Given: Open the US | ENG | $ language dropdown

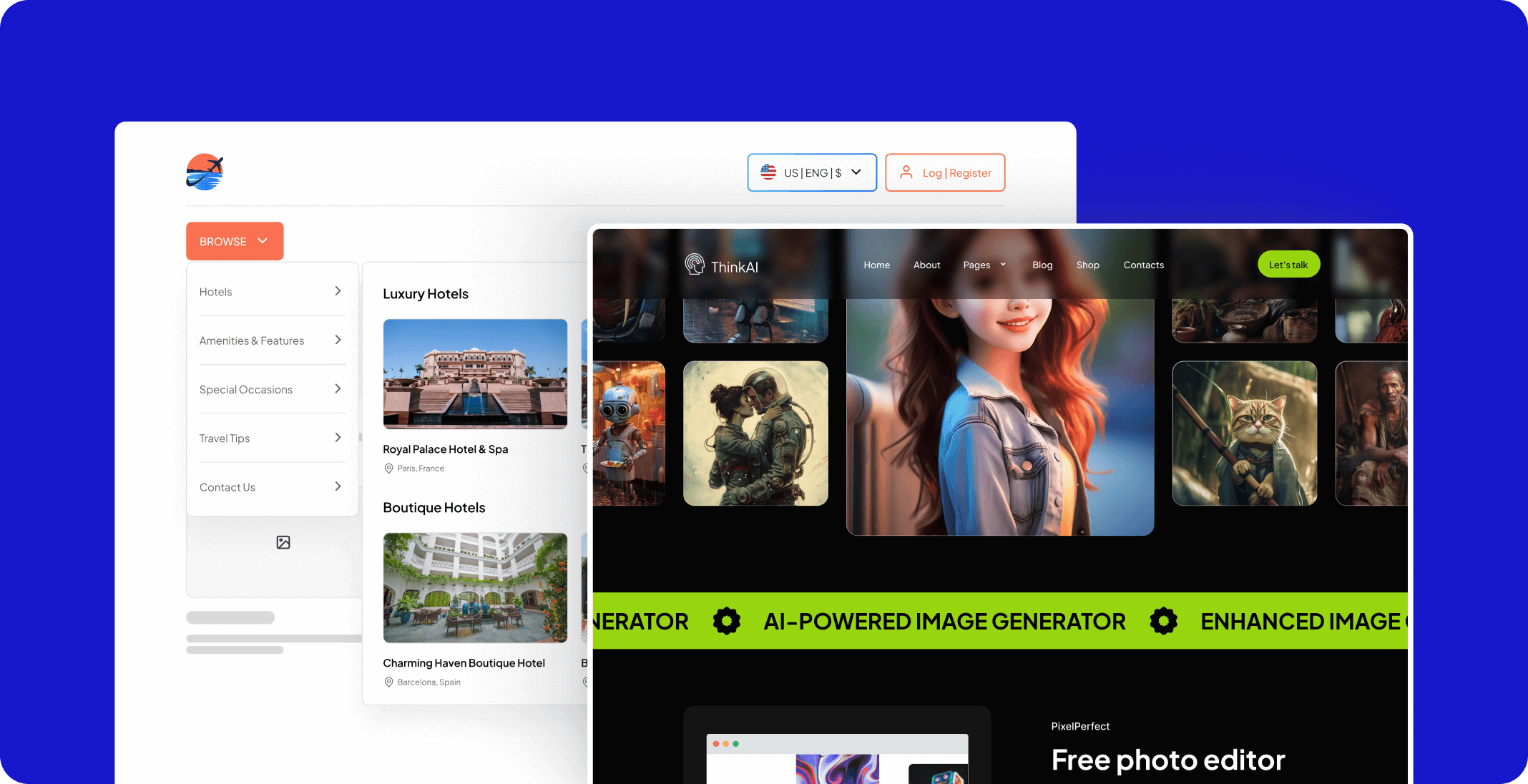Looking at the screenshot, I should pyautogui.click(x=812, y=172).
